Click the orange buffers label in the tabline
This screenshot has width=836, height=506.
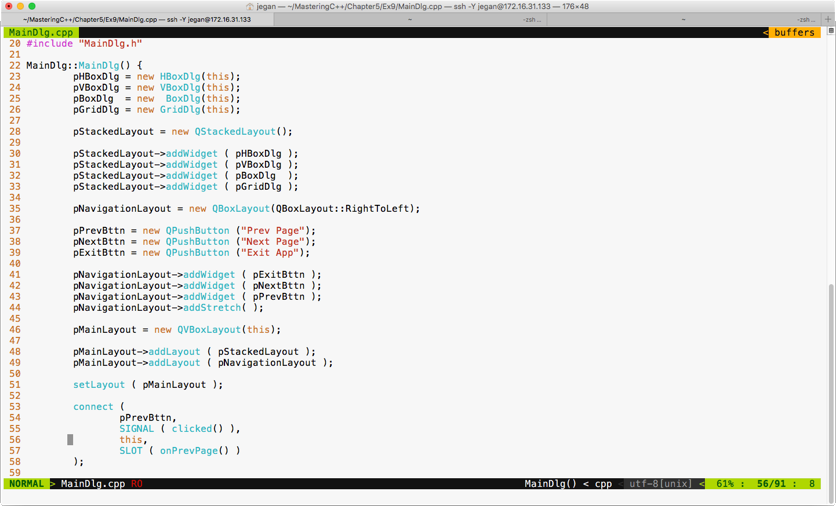(794, 32)
